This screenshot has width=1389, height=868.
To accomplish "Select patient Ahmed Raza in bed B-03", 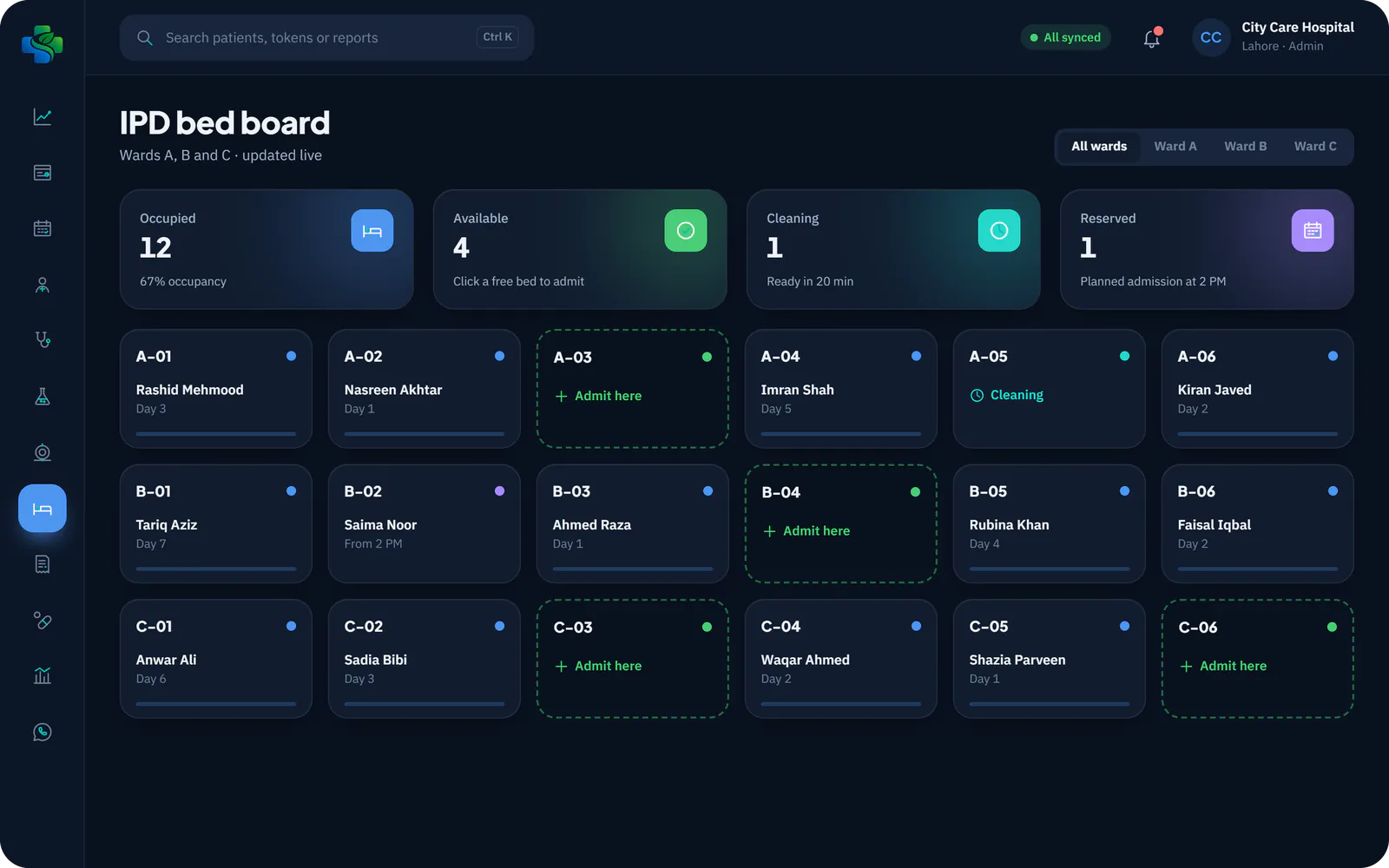I will pos(633,524).
